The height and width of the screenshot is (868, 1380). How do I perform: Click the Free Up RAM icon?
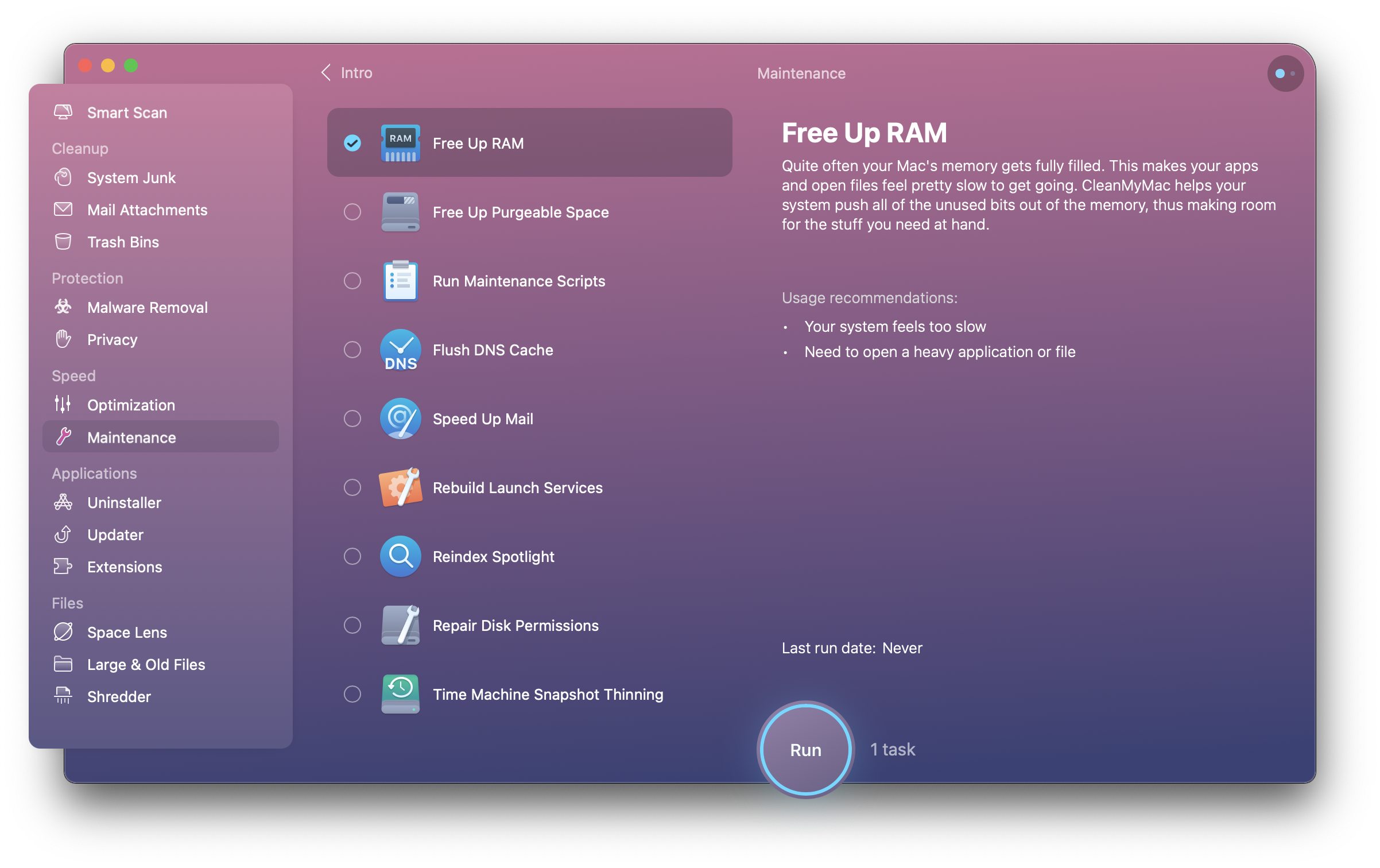(399, 142)
